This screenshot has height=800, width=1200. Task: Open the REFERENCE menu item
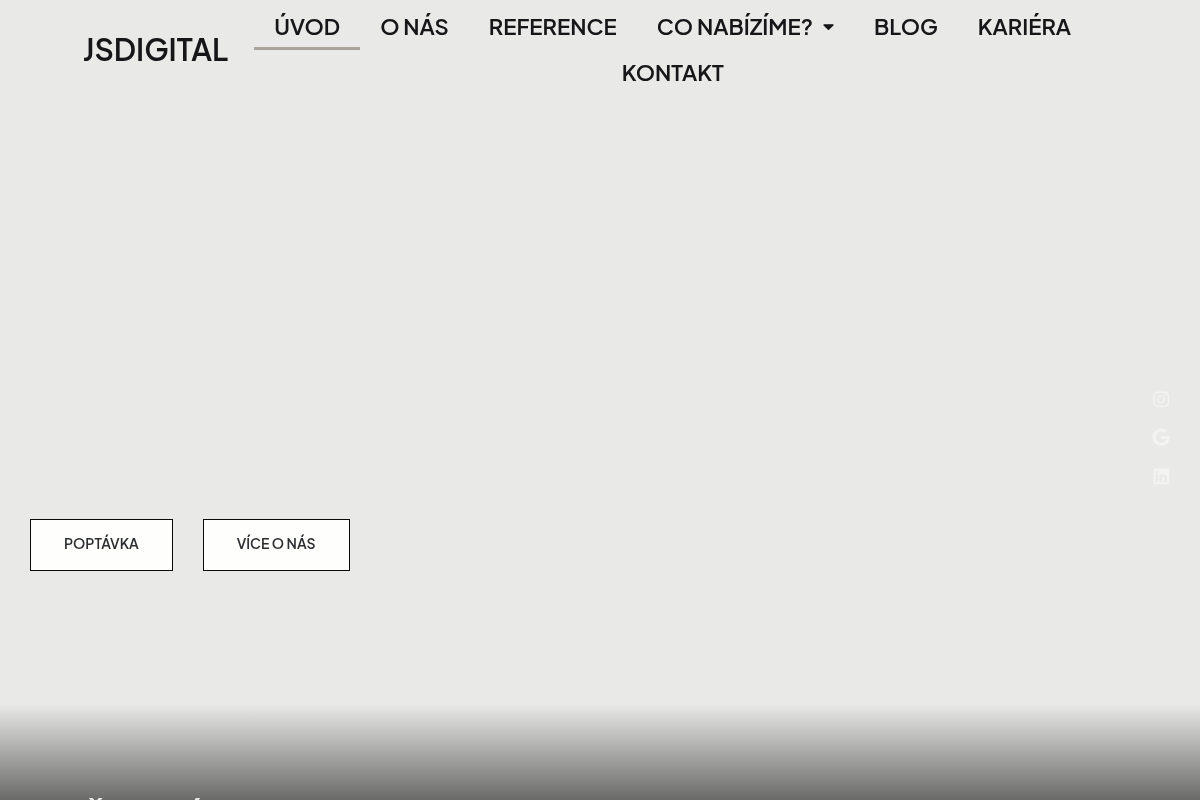click(552, 26)
